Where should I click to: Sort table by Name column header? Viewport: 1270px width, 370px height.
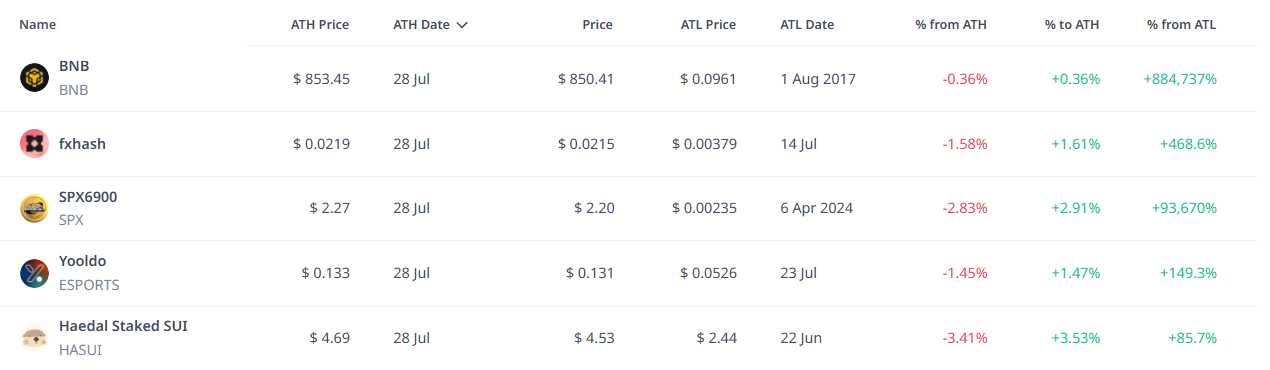coord(38,25)
